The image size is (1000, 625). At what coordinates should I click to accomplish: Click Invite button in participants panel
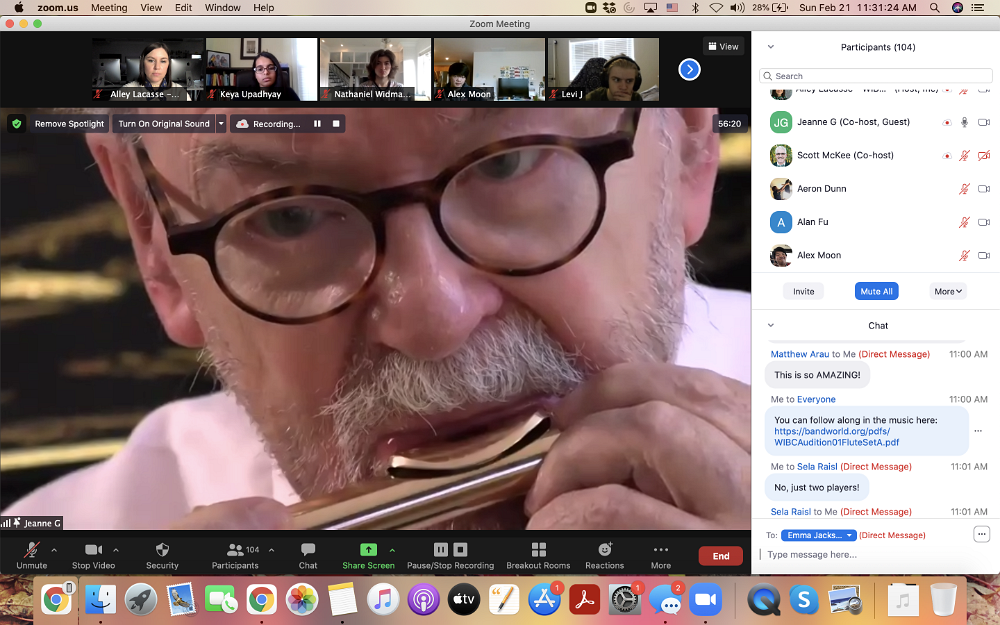click(x=804, y=291)
